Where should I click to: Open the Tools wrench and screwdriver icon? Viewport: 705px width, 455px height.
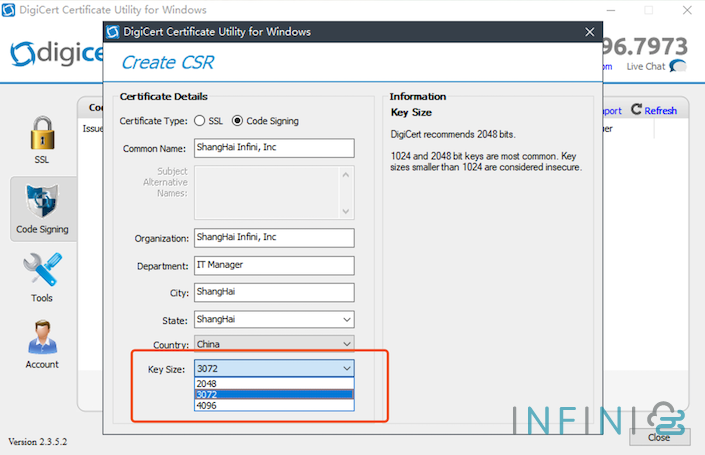(x=42, y=269)
